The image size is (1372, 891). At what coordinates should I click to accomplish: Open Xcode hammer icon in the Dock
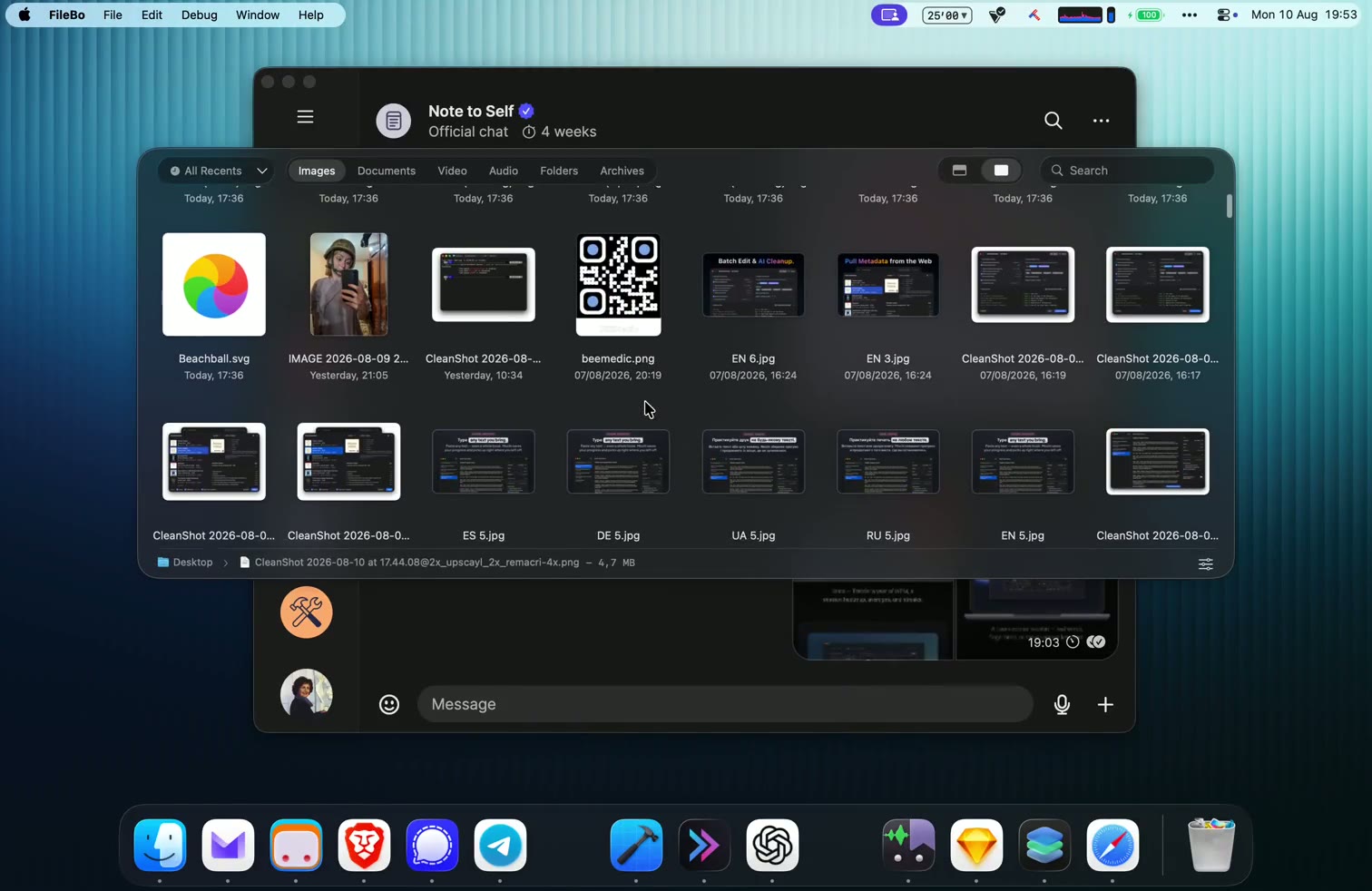(636, 846)
